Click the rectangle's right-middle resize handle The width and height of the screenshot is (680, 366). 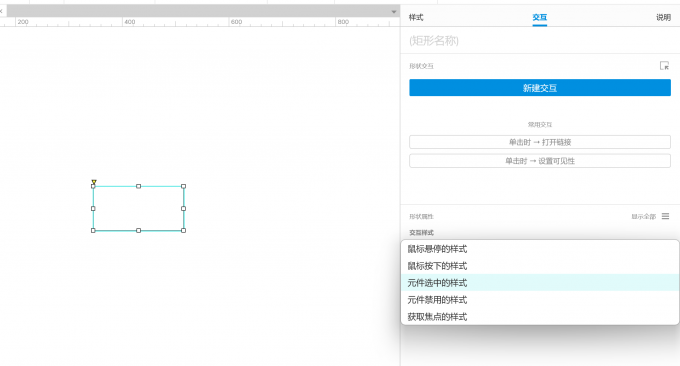coord(183,208)
